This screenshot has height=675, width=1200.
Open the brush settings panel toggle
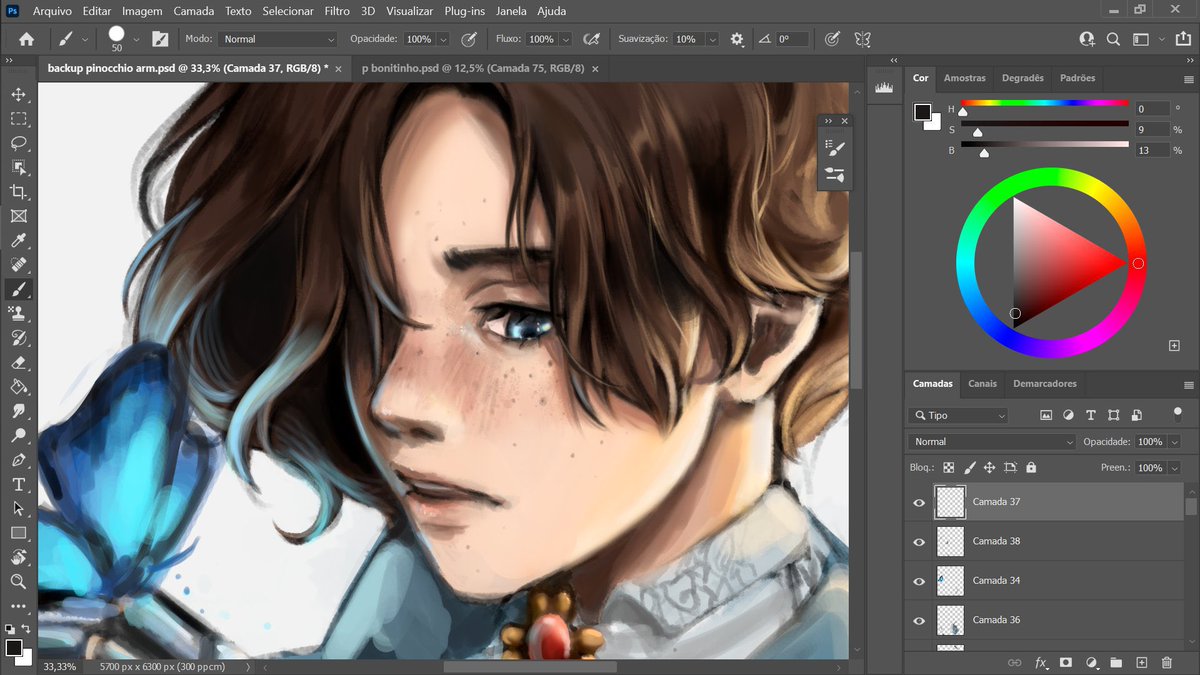160,39
